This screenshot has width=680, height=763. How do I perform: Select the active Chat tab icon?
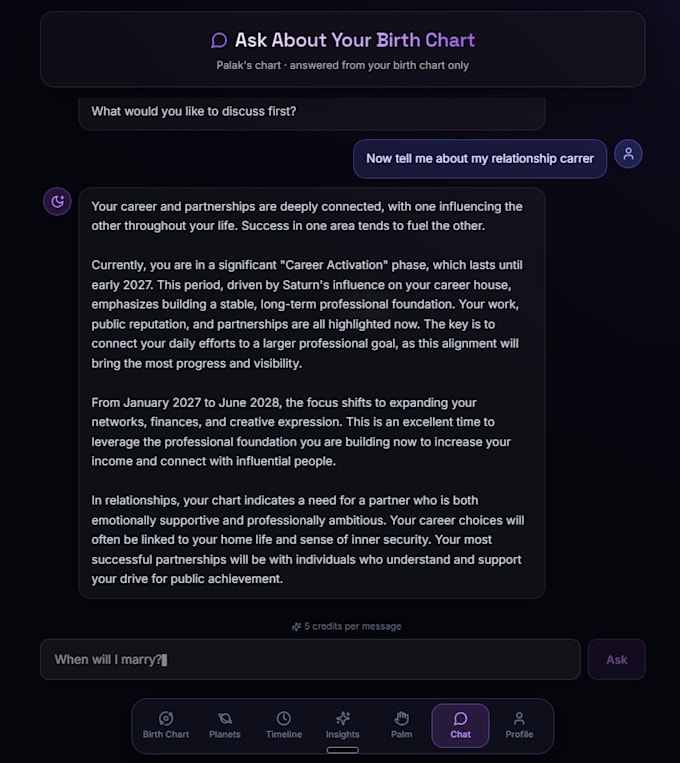click(460, 718)
